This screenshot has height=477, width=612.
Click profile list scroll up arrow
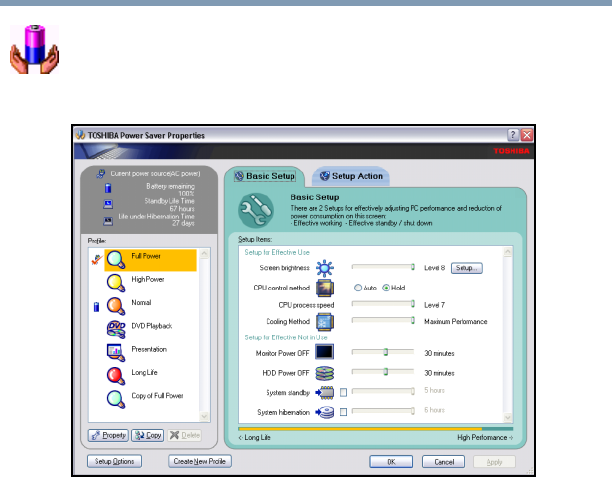(204, 254)
